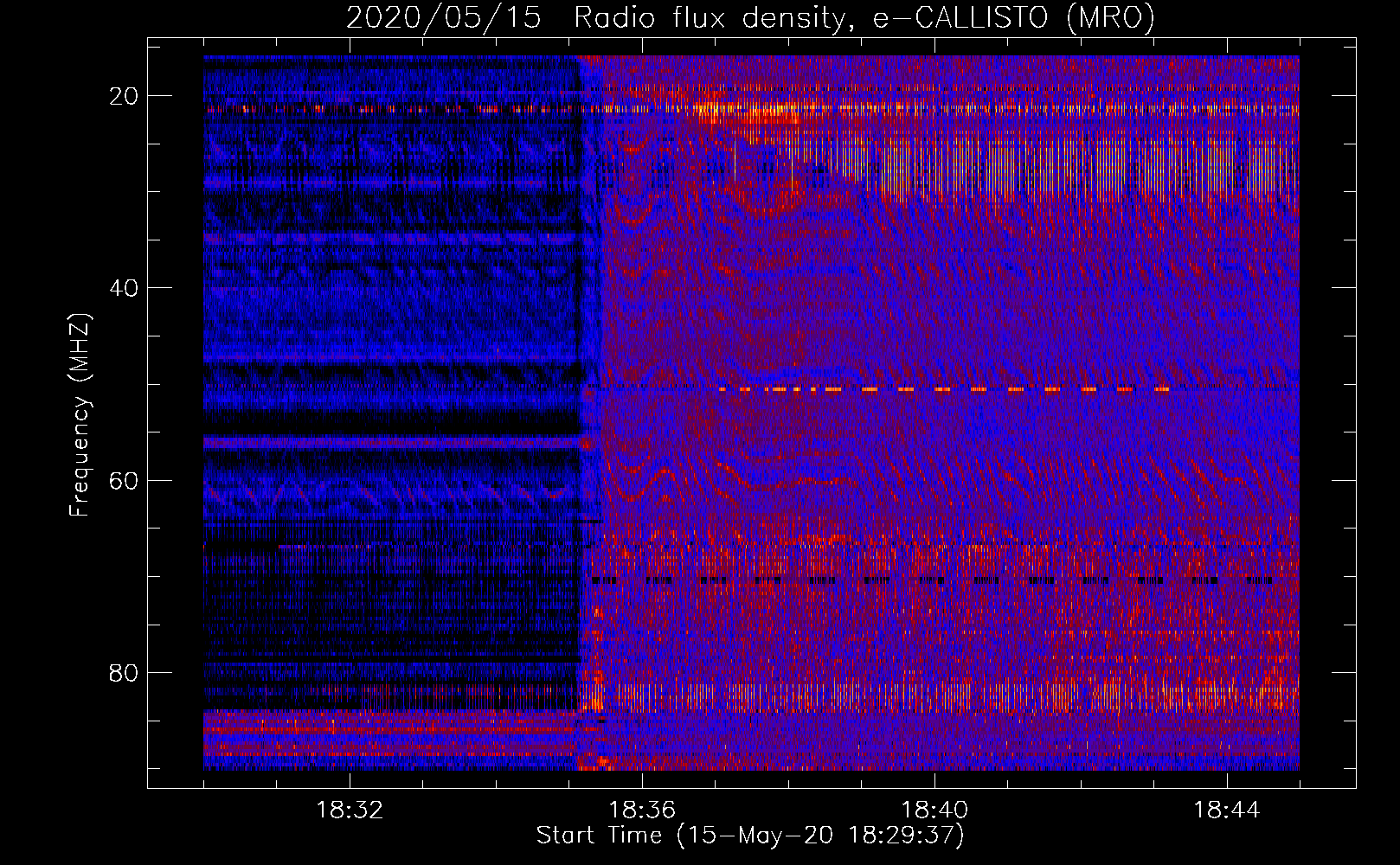The height and width of the screenshot is (865, 1400).
Task: Click the date "2020/05/15" in the title
Action: point(444,18)
